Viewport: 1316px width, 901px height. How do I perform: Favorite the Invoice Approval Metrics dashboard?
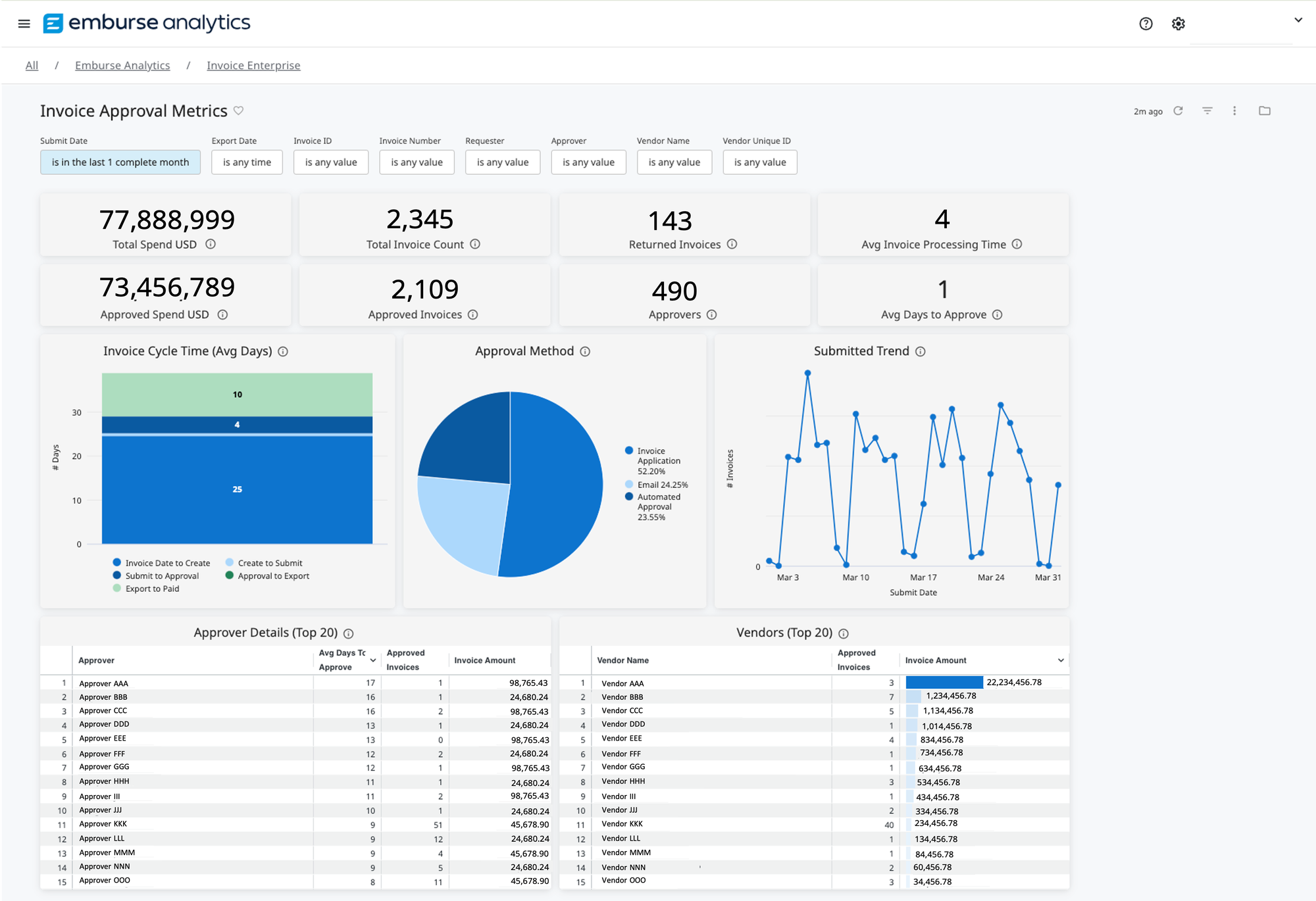[x=239, y=110]
